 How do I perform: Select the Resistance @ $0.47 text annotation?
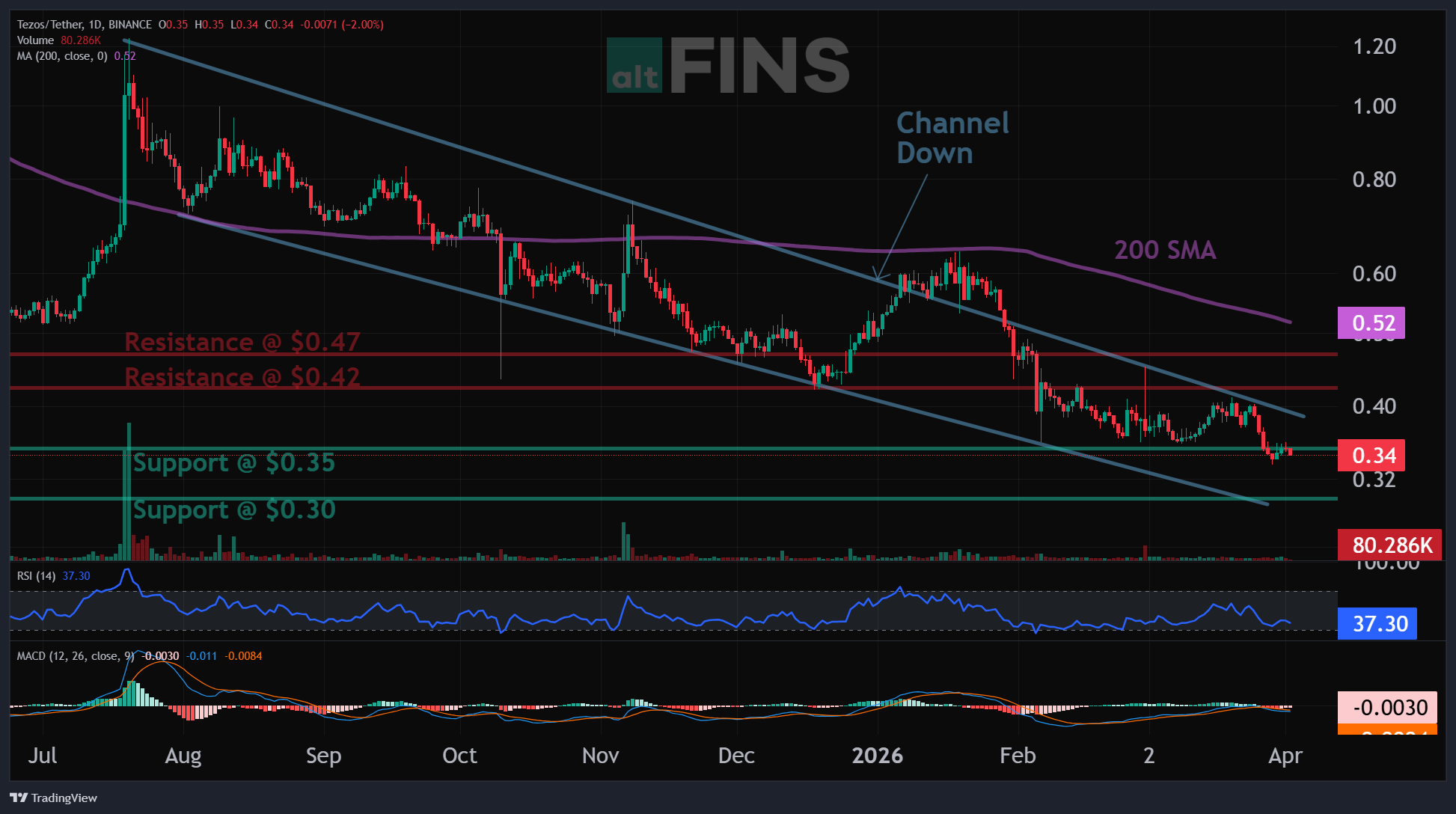pyautogui.click(x=242, y=342)
